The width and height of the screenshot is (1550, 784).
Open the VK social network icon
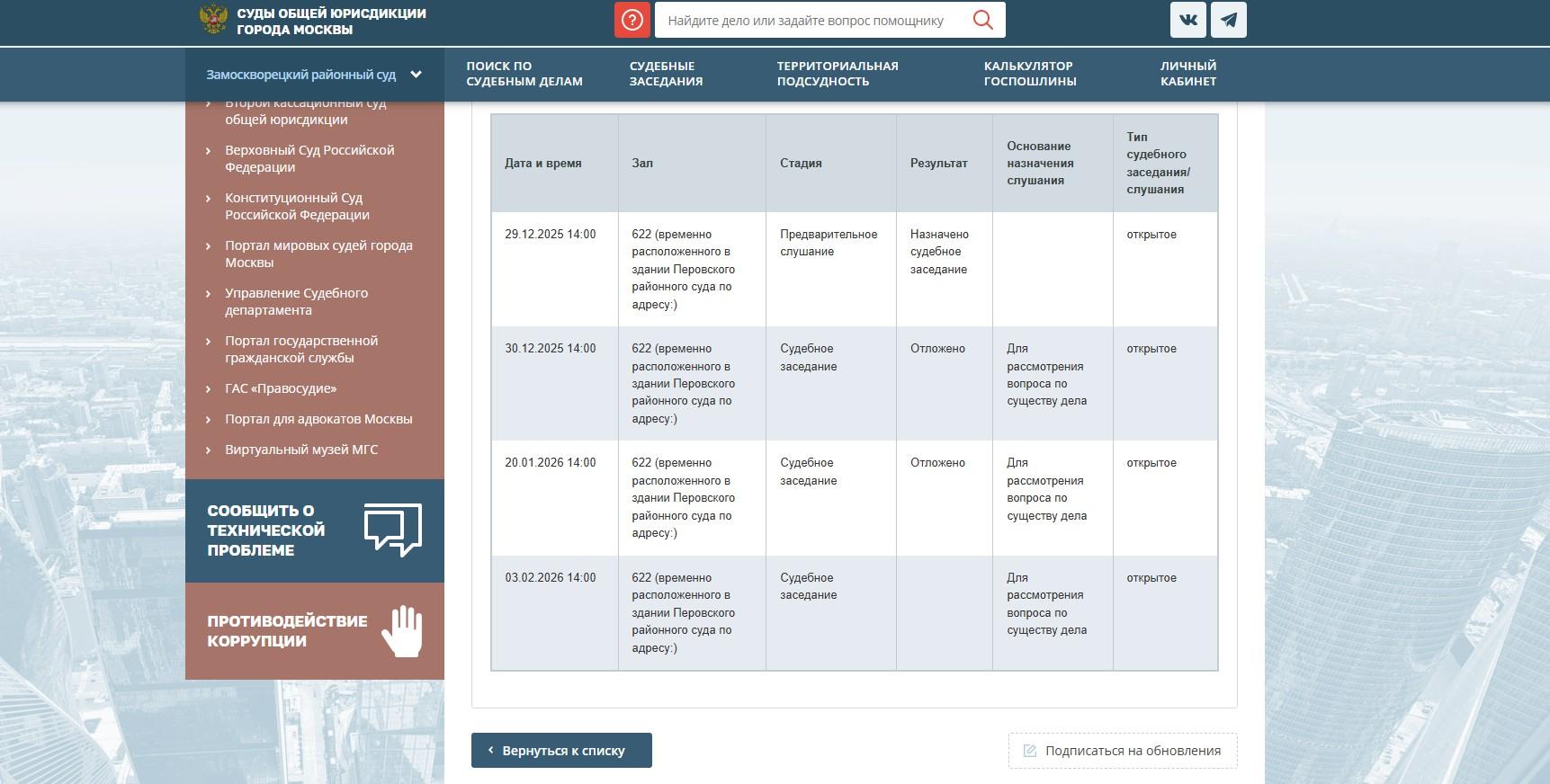click(1187, 20)
